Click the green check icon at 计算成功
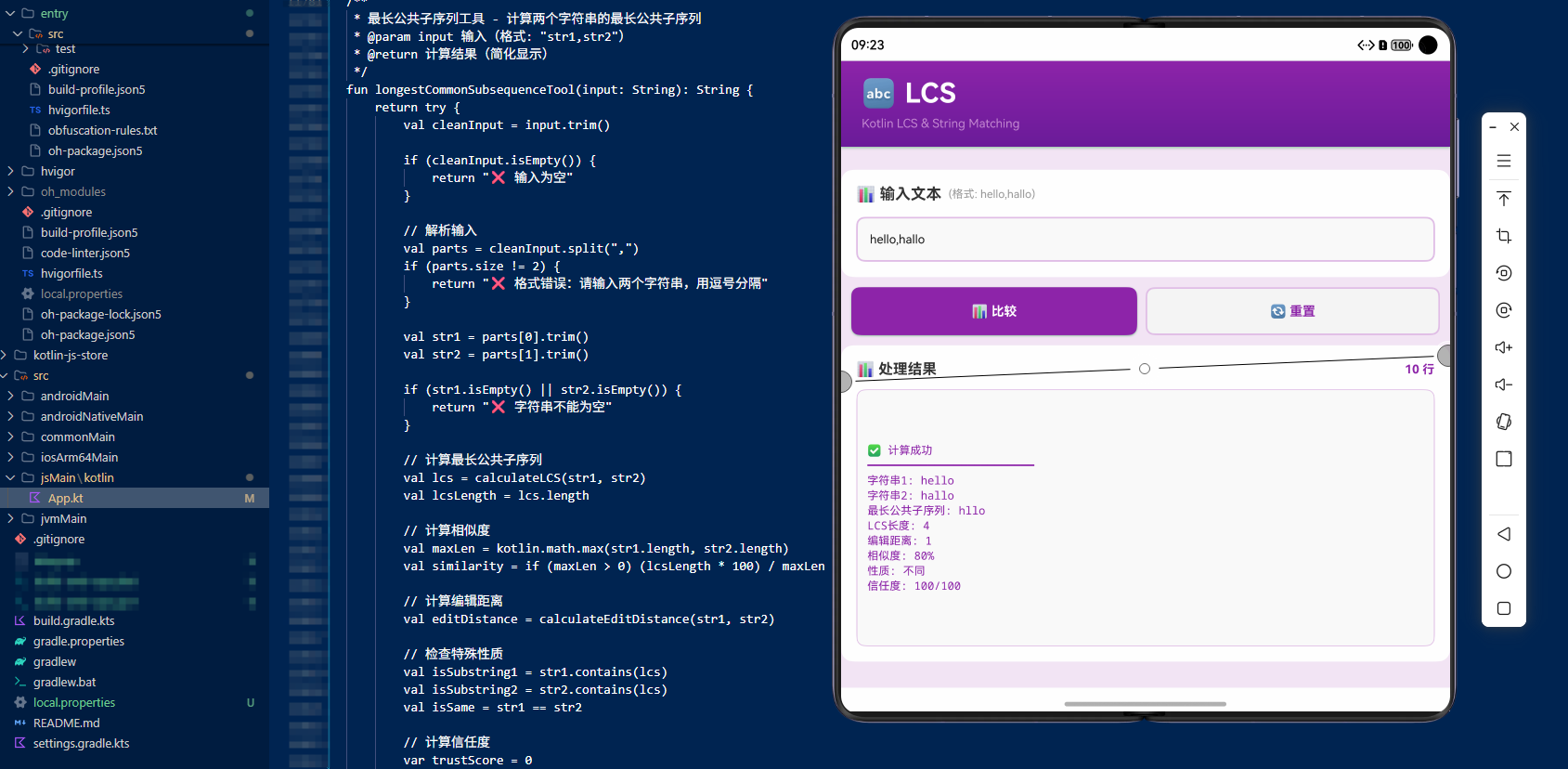1568x769 pixels. pyautogui.click(x=874, y=450)
